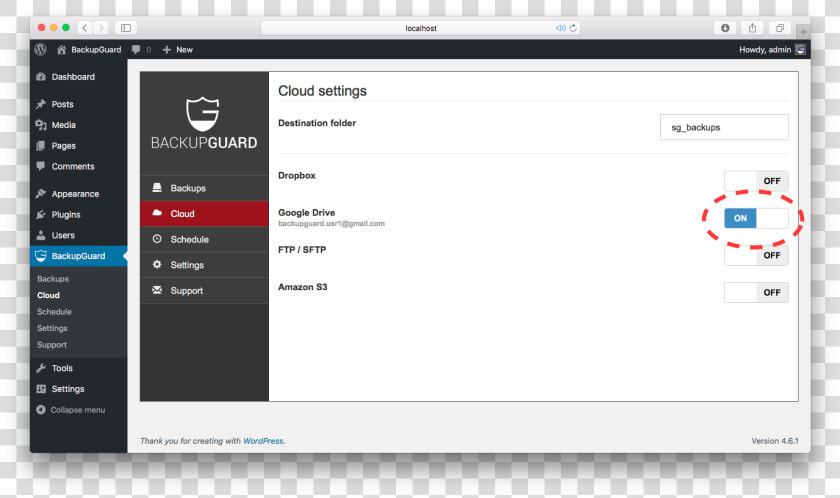
Task: Go back in Safari browser
Action: coord(84,28)
